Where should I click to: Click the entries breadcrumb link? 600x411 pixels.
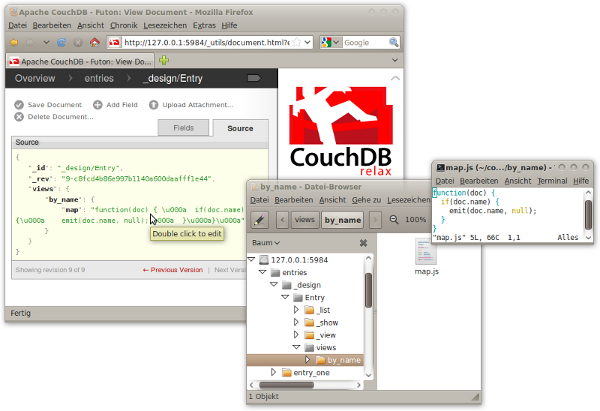[99, 78]
